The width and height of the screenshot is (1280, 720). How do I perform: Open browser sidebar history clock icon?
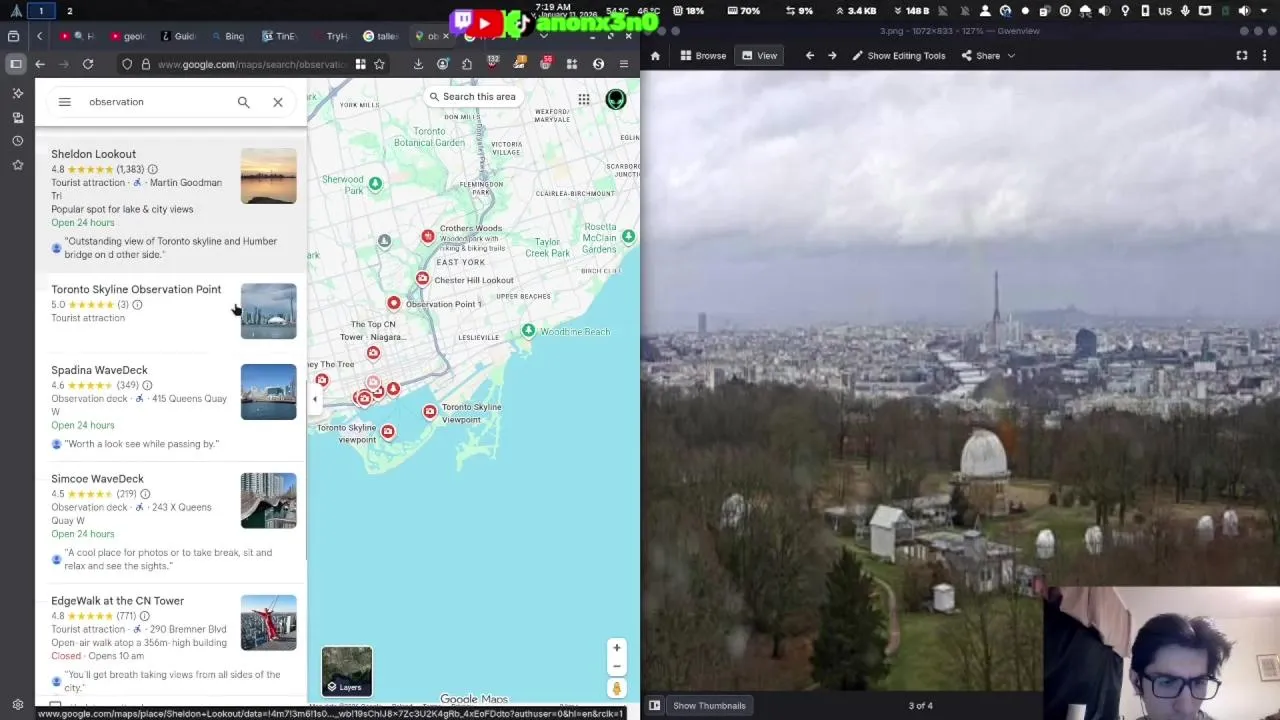coord(17,141)
